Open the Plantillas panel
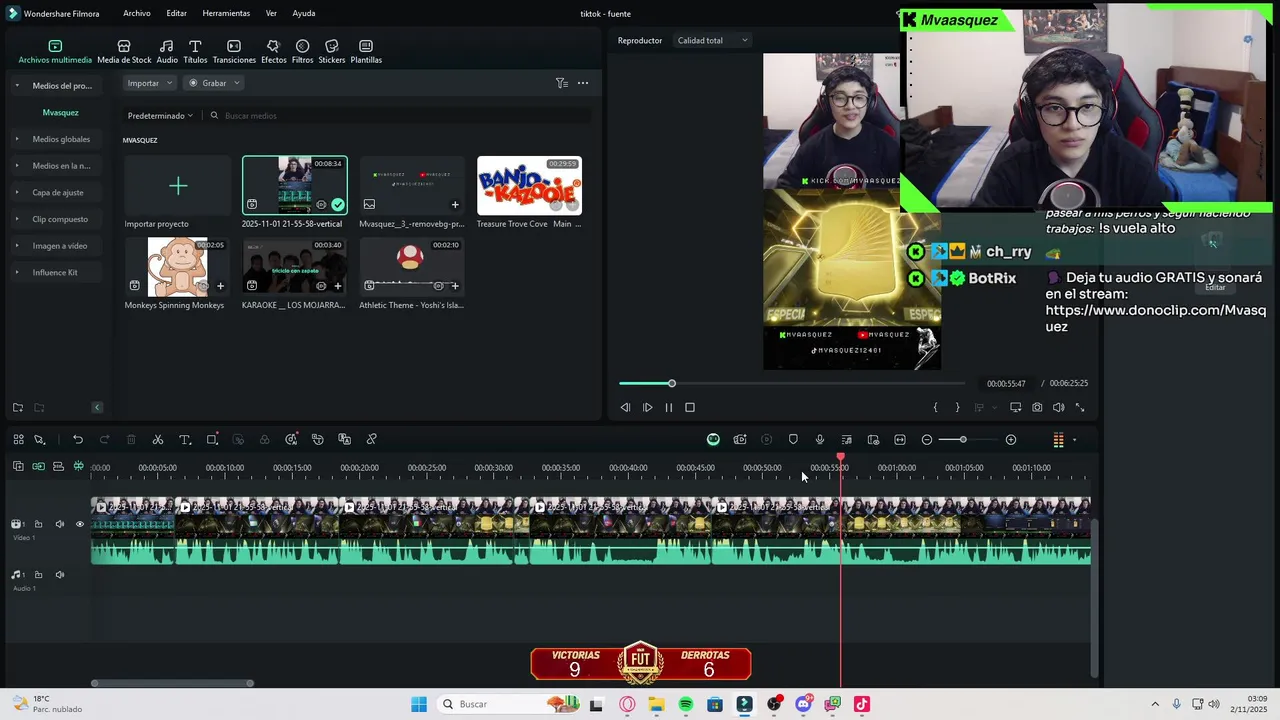The width and height of the screenshot is (1280, 720). click(366, 52)
